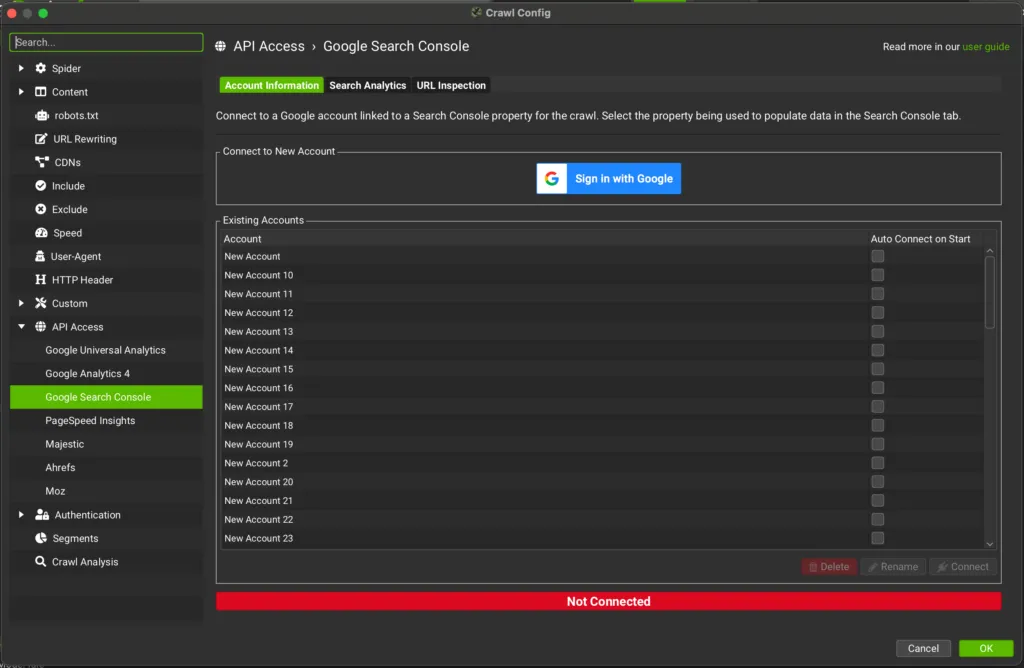Collapse the API Access tree node
1024x668 pixels.
tap(21, 326)
